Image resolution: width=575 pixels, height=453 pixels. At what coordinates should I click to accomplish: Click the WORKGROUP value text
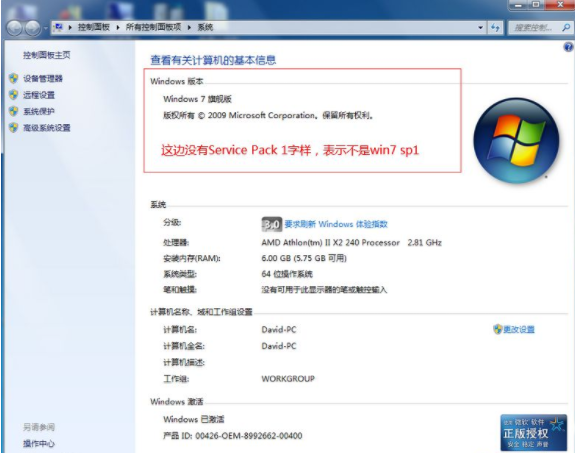288,379
